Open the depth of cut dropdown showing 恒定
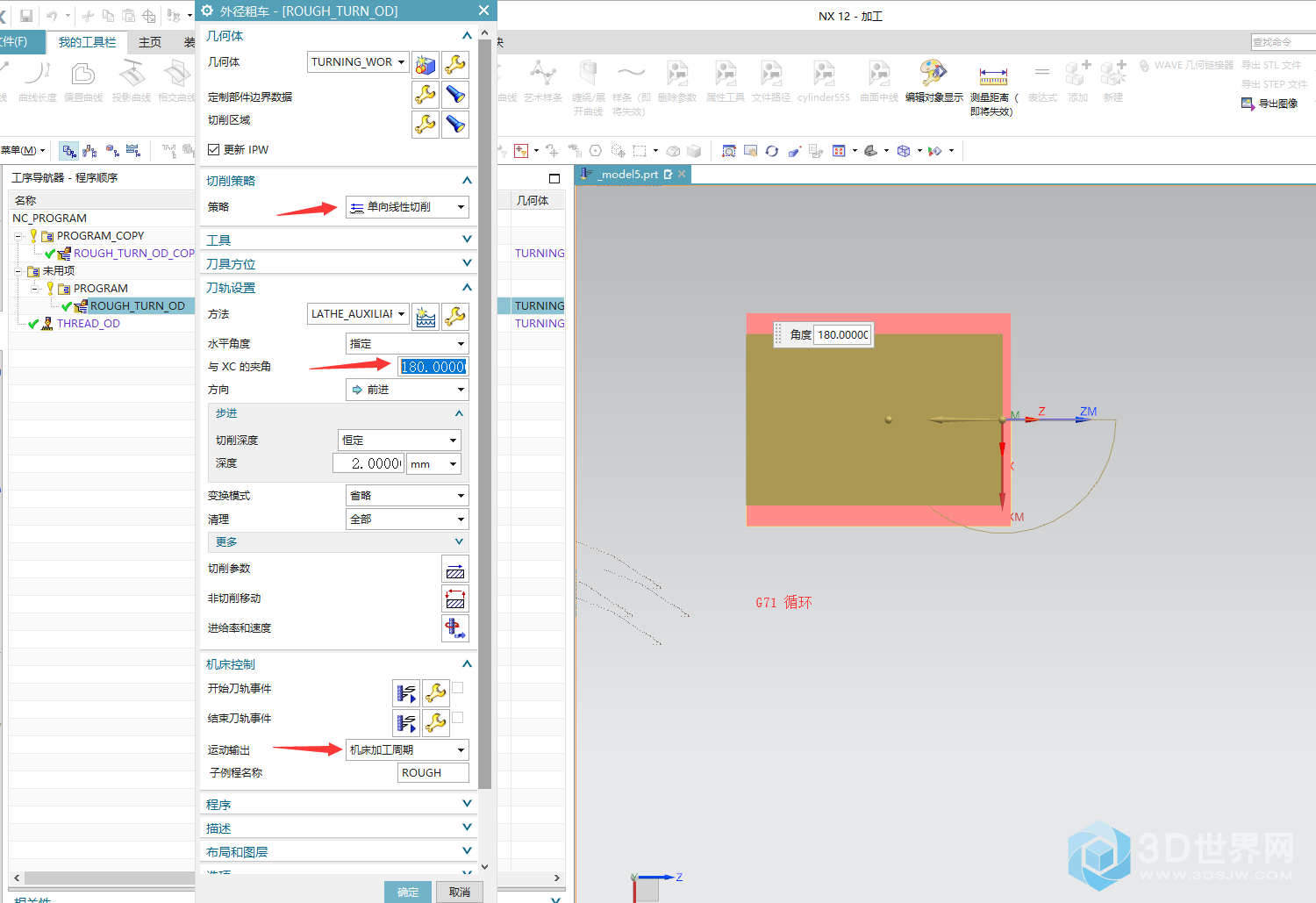Viewport: 1316px width, 903px height. (399, 441)
